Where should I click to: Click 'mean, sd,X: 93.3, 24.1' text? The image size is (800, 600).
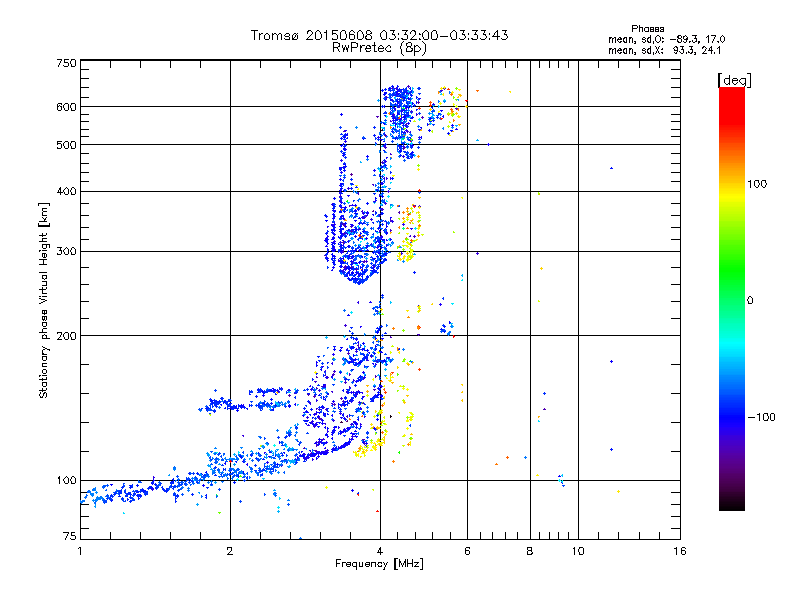[665, 50]
